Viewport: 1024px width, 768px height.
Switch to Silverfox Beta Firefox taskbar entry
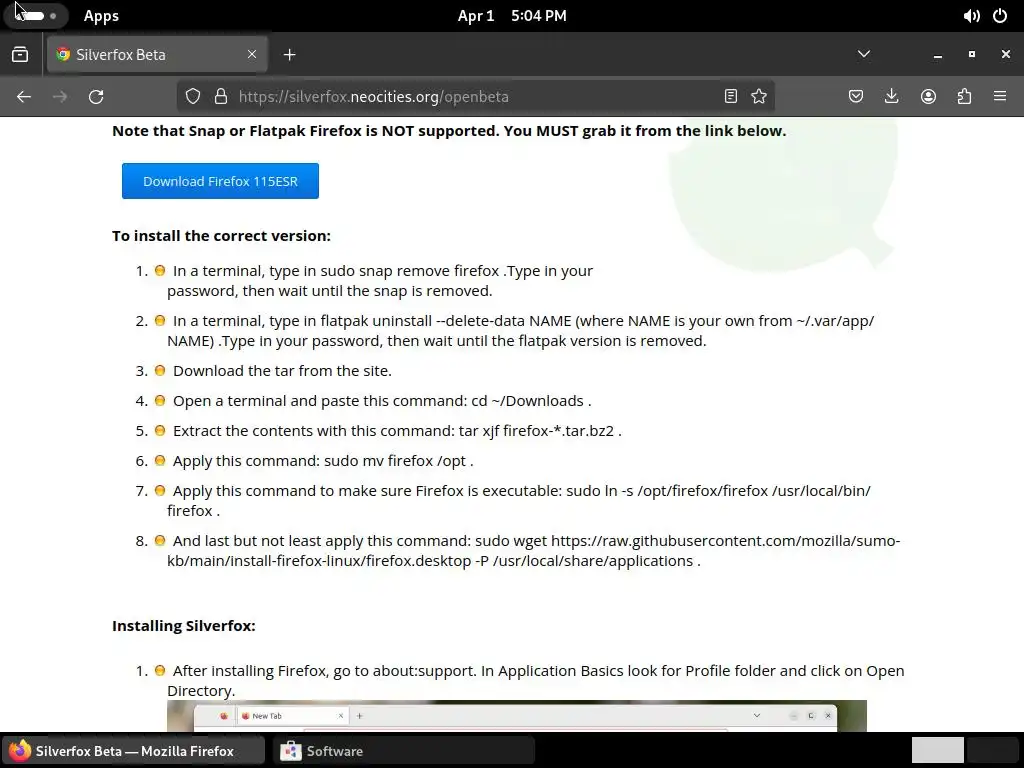click(x=134, y=751)
